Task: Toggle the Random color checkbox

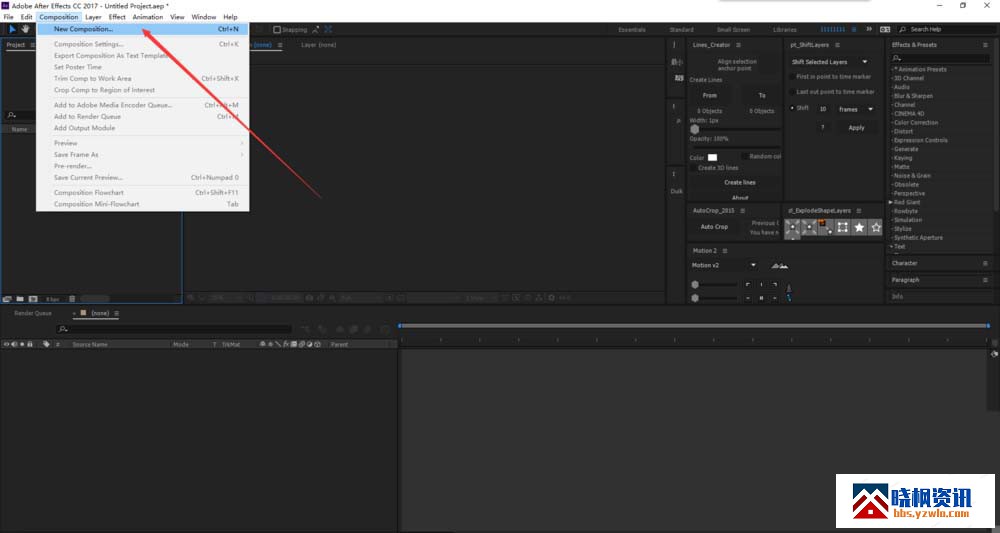Action: click(x=745, y=156)
